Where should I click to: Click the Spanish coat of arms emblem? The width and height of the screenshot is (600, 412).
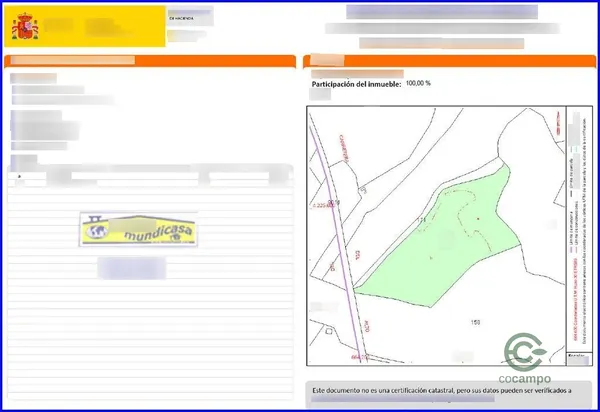25,26
